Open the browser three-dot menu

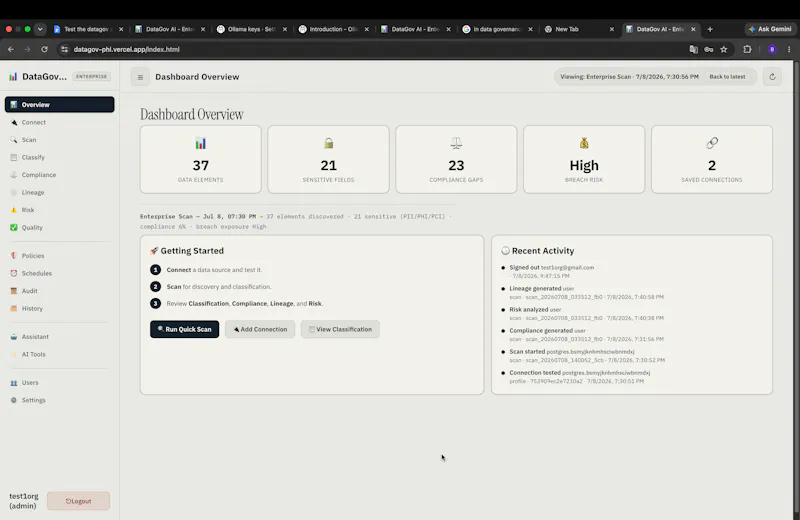point(789,49)
